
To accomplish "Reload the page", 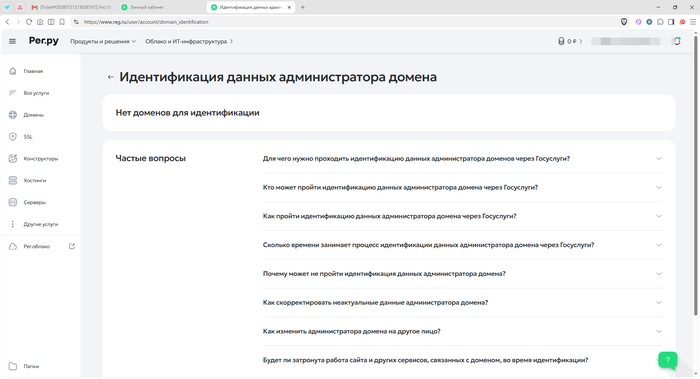I will click(x=29, y=22).
